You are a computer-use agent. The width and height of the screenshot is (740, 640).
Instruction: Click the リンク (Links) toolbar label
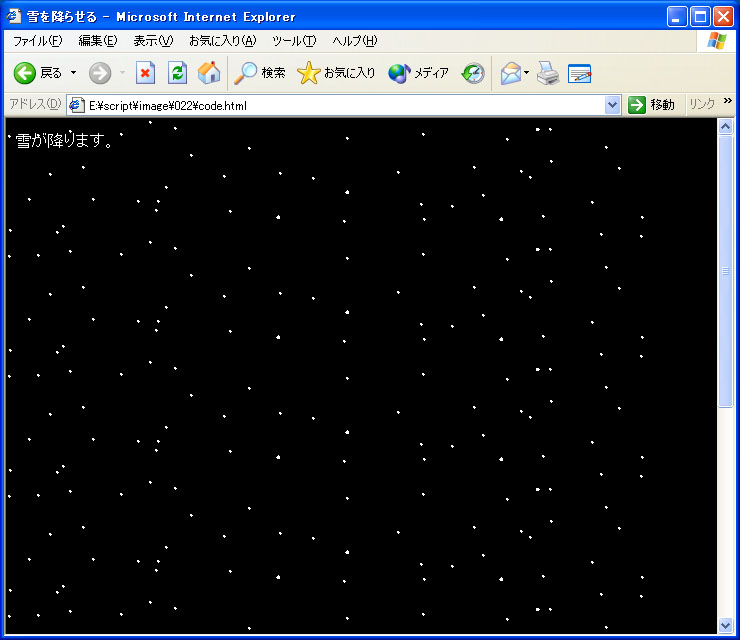point(702,104)
